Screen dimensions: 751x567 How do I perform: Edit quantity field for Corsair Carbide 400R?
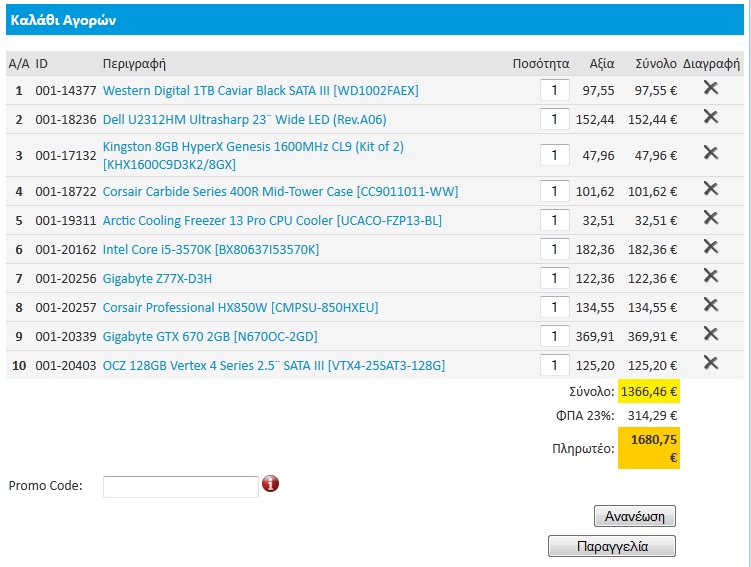click(x=555, y=191)
